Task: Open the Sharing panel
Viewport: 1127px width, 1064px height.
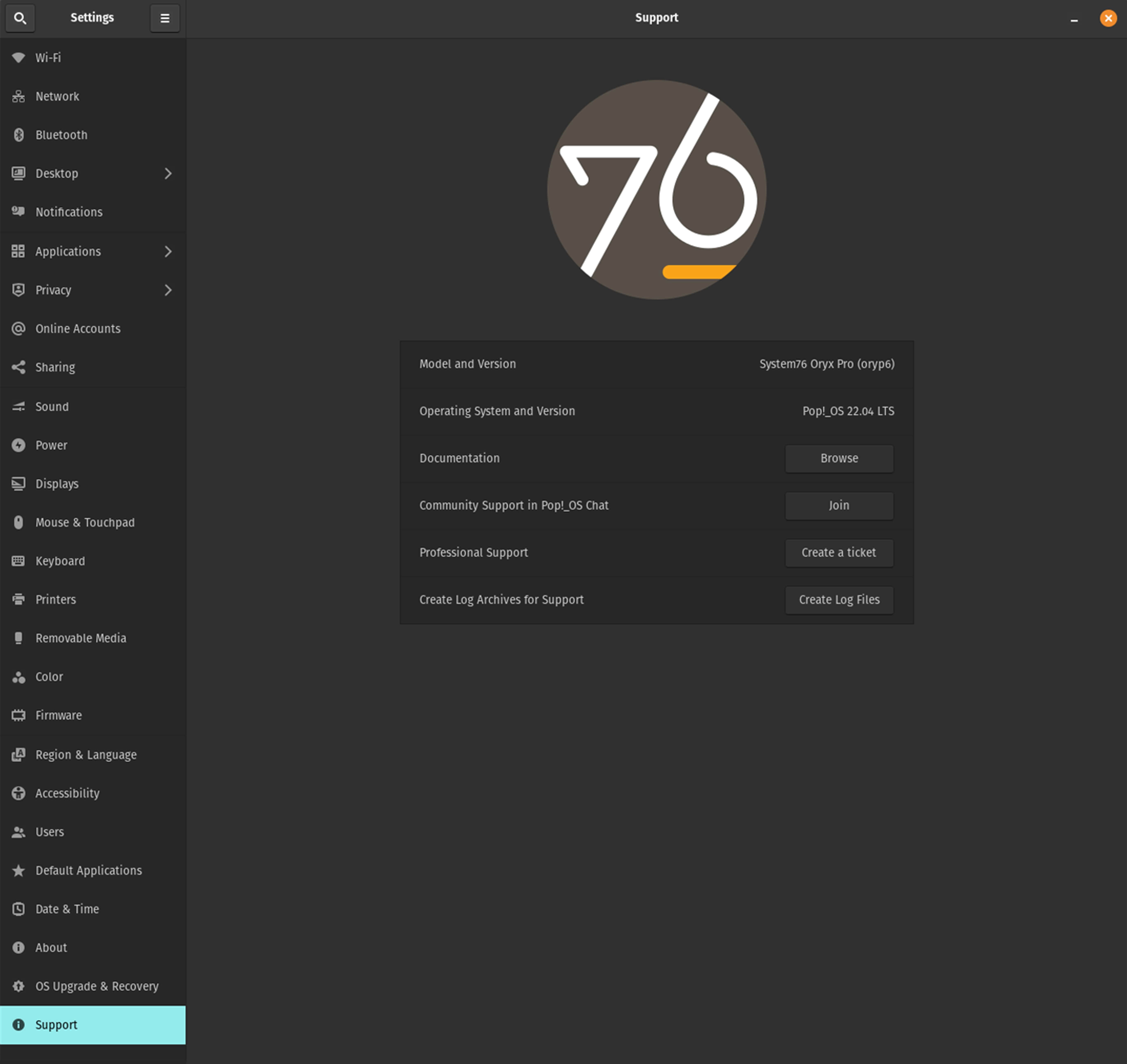Action: (93, 367)
